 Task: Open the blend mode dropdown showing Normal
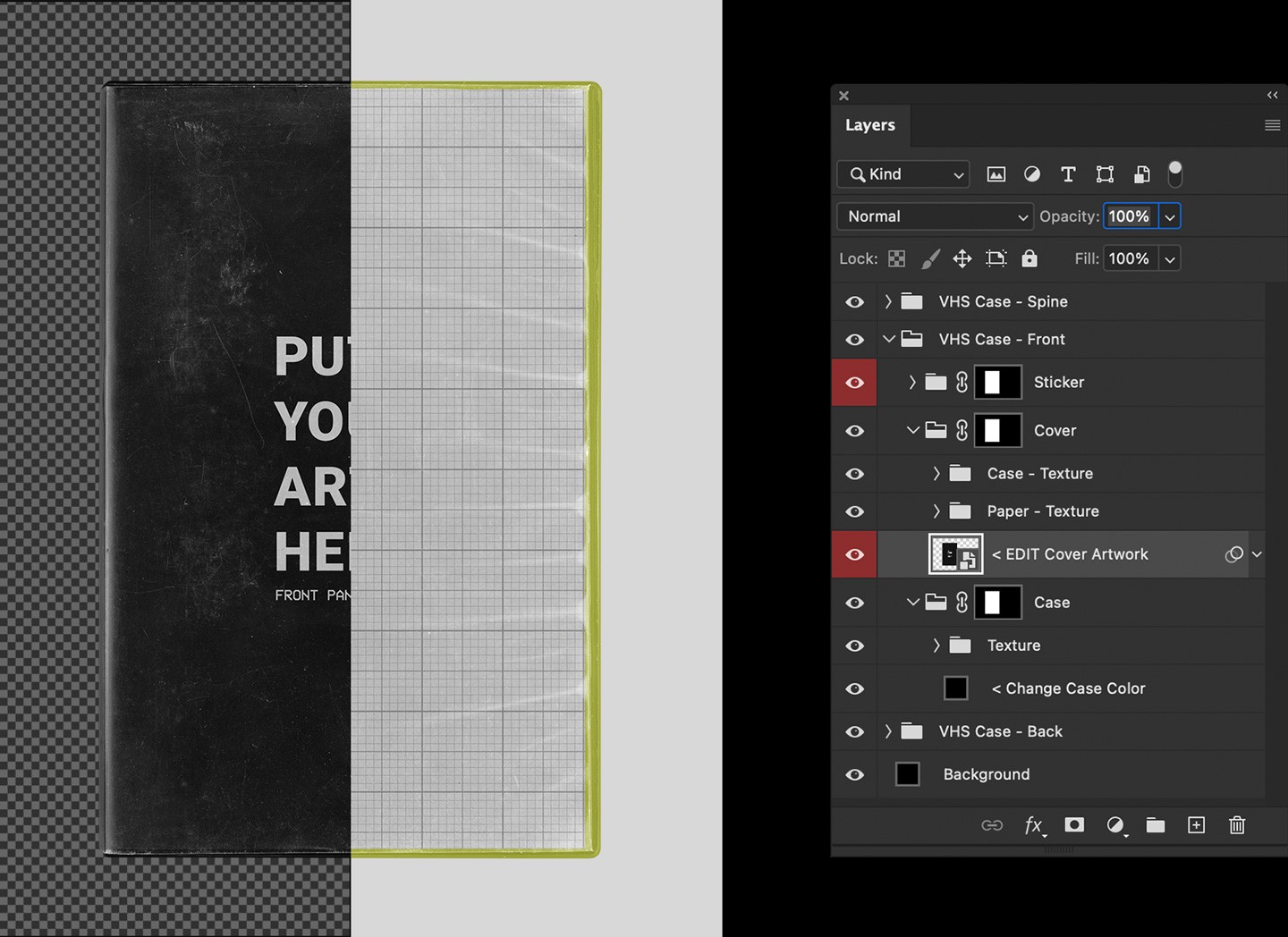click(934, 216)
